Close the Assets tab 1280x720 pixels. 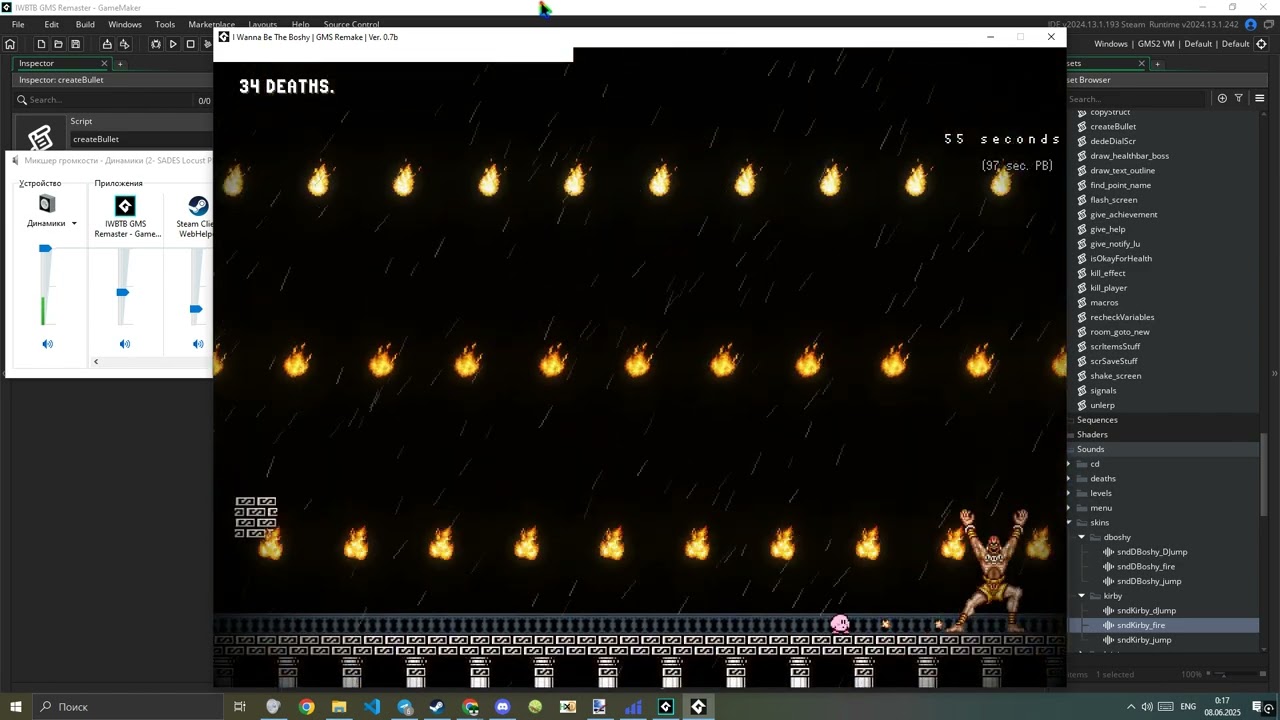pyautogui.click(x=1141, y=64)
